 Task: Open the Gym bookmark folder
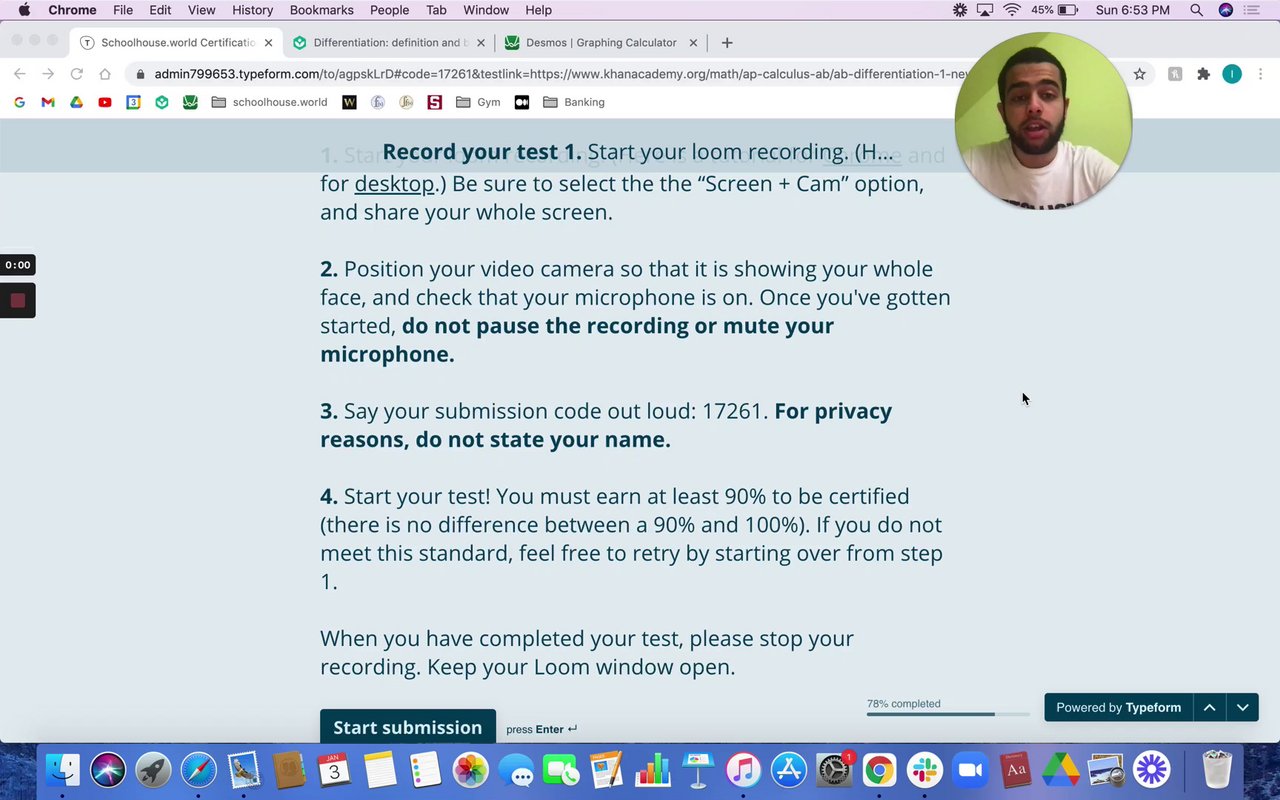[x=478, y=102]
